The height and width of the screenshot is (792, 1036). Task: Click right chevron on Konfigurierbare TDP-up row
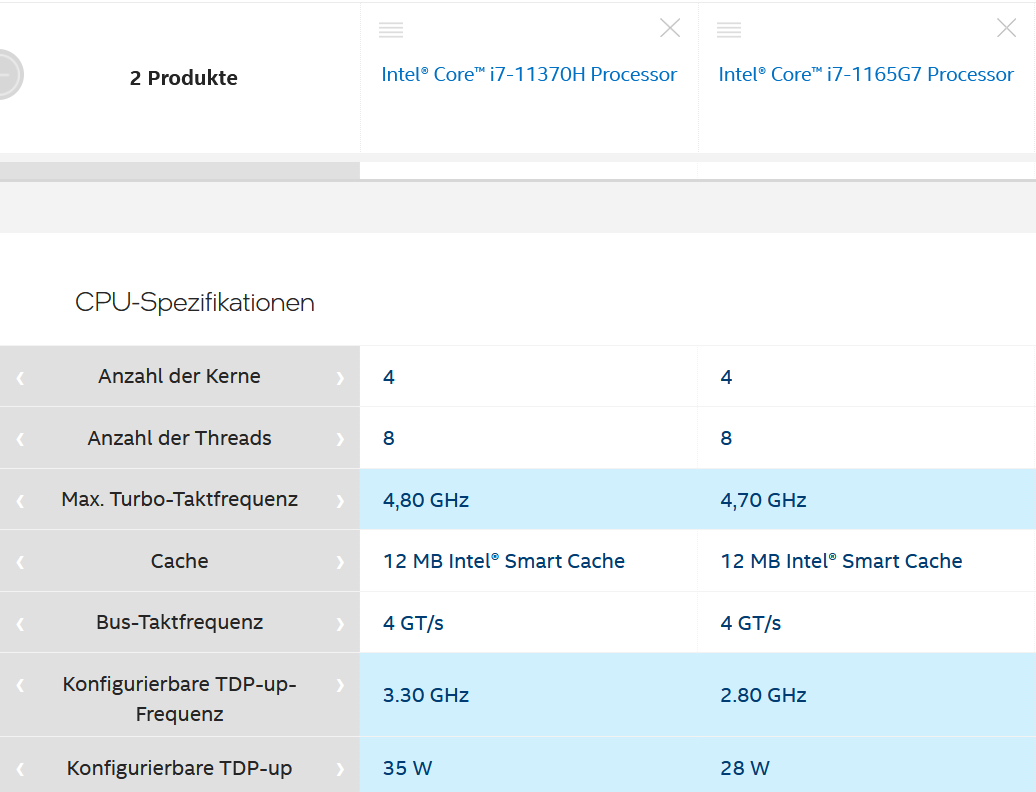(x=340, y=769)
